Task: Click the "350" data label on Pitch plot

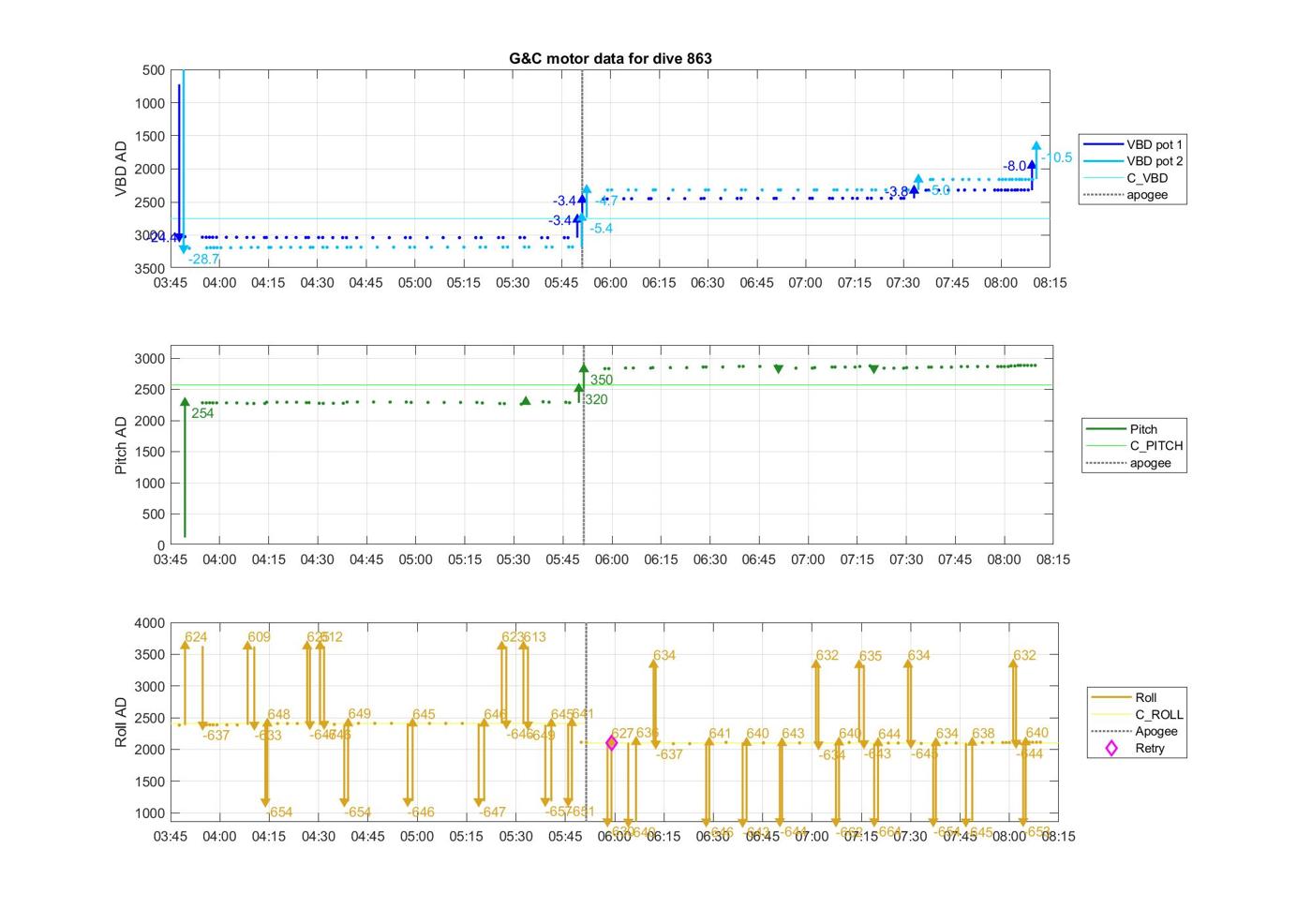Action: click(x=602, y=380)
